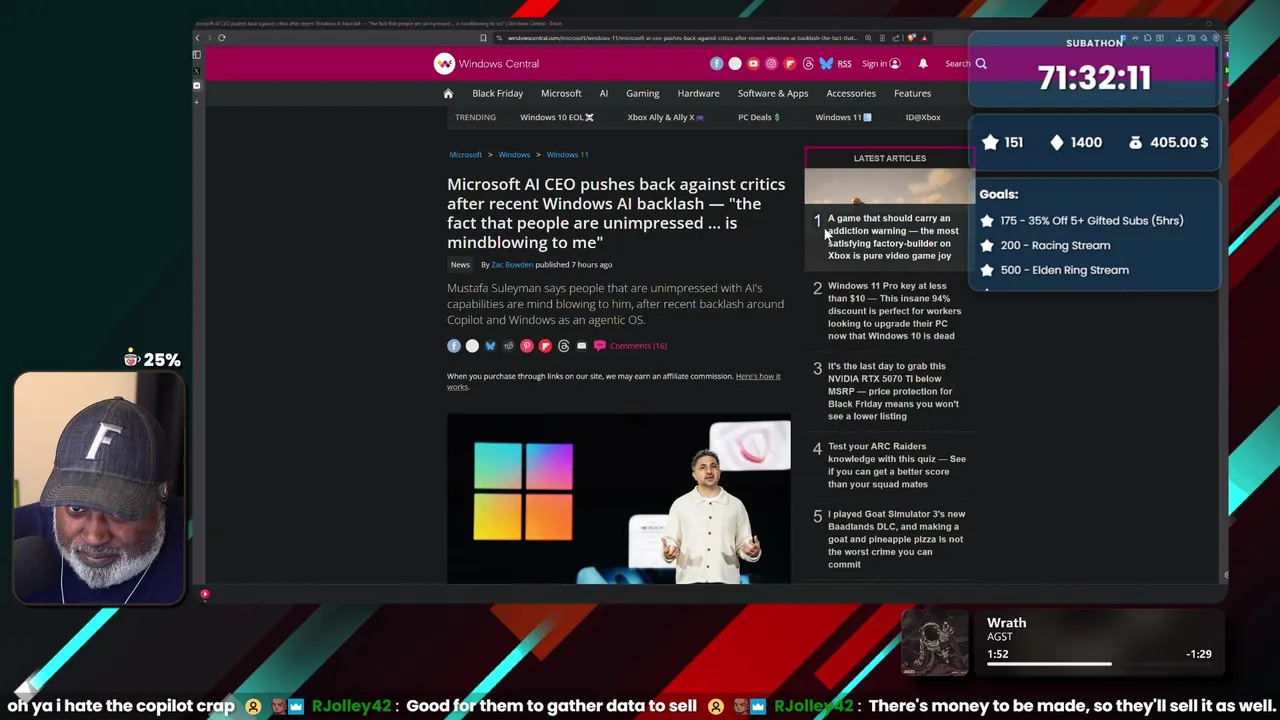The image size is (1280, 720).
Task: Open ARC Raiders quiz article
Action: 896,465
